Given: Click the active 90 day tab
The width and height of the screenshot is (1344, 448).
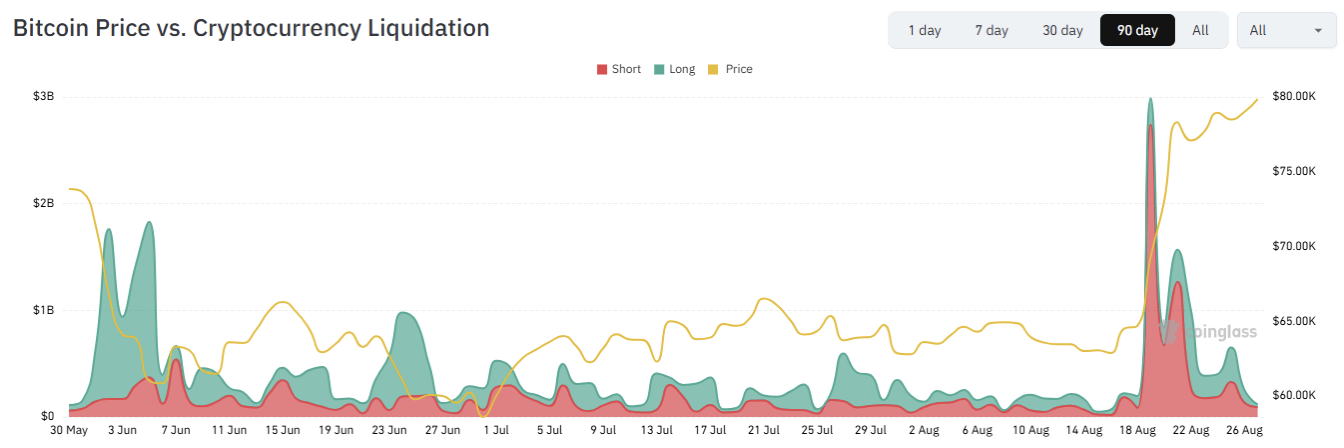Looking at the screenshot, I should pyautogui.click(x=1137, y=30).
